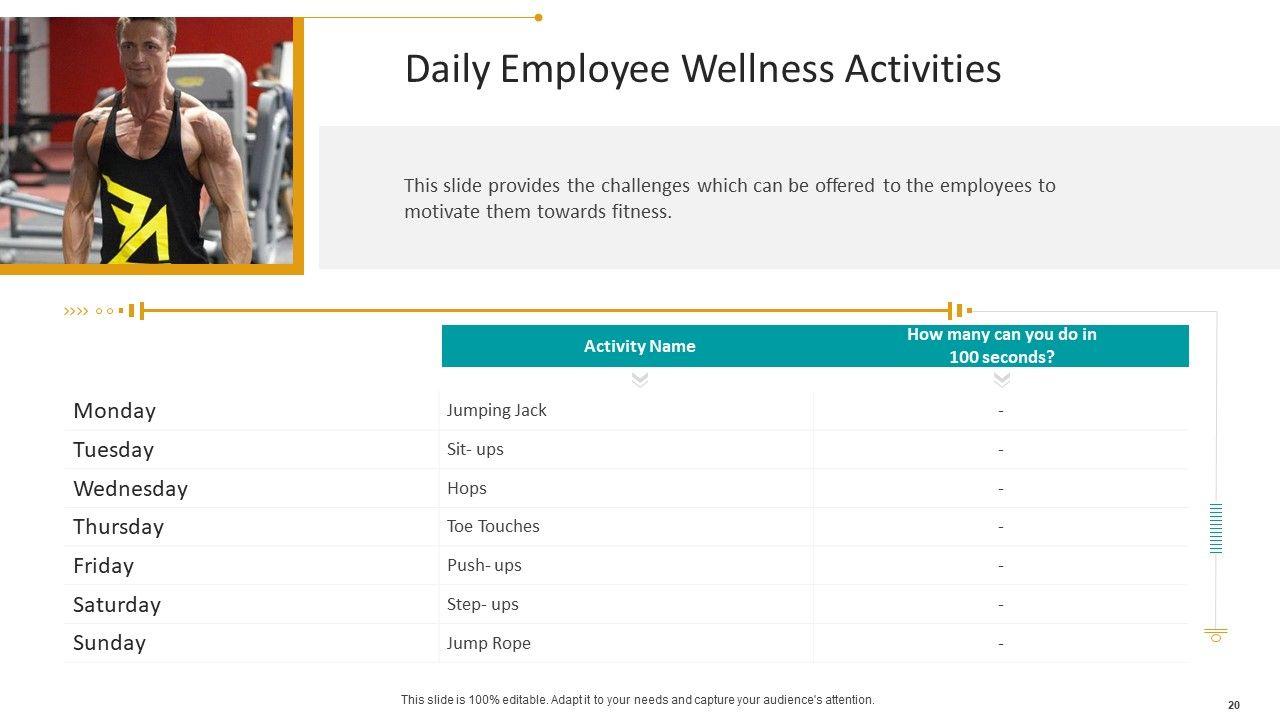The width and height of the screenshot is (1280, 720).
Task: Click the slide number 20
Action: click(1234, 705)
